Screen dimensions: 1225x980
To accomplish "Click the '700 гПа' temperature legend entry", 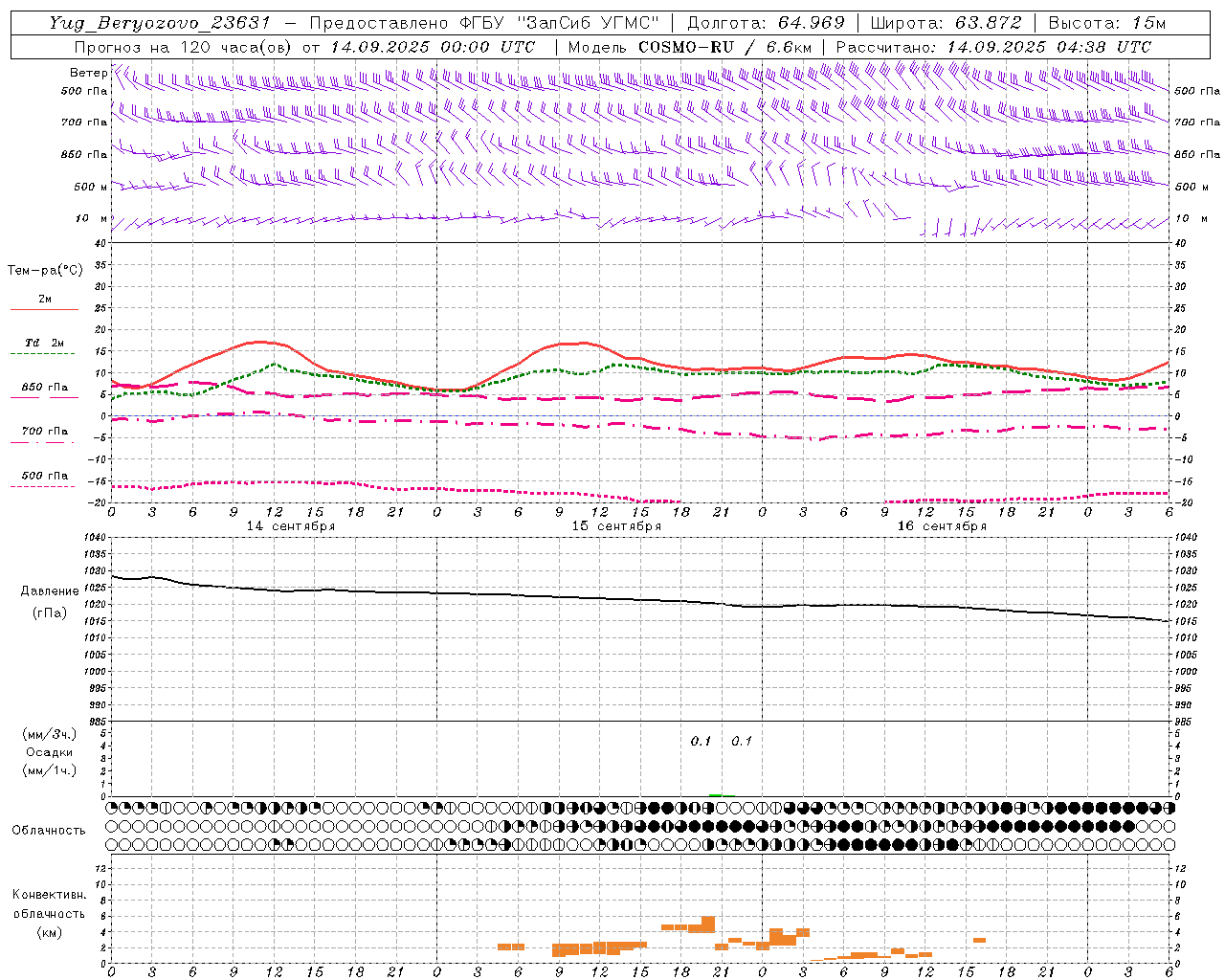I will pos(45,432).
